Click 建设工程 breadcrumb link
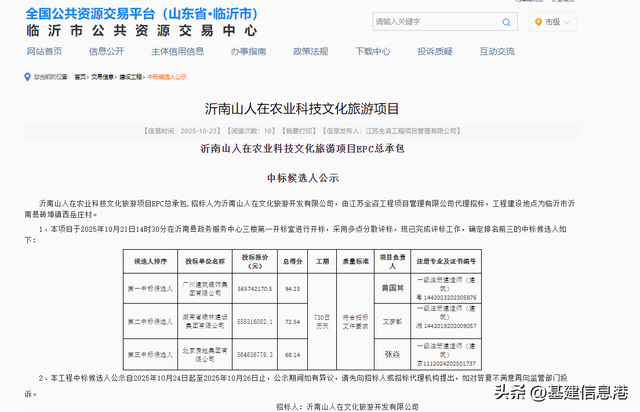This screenshot has width=640, height=412. [131, 75]
